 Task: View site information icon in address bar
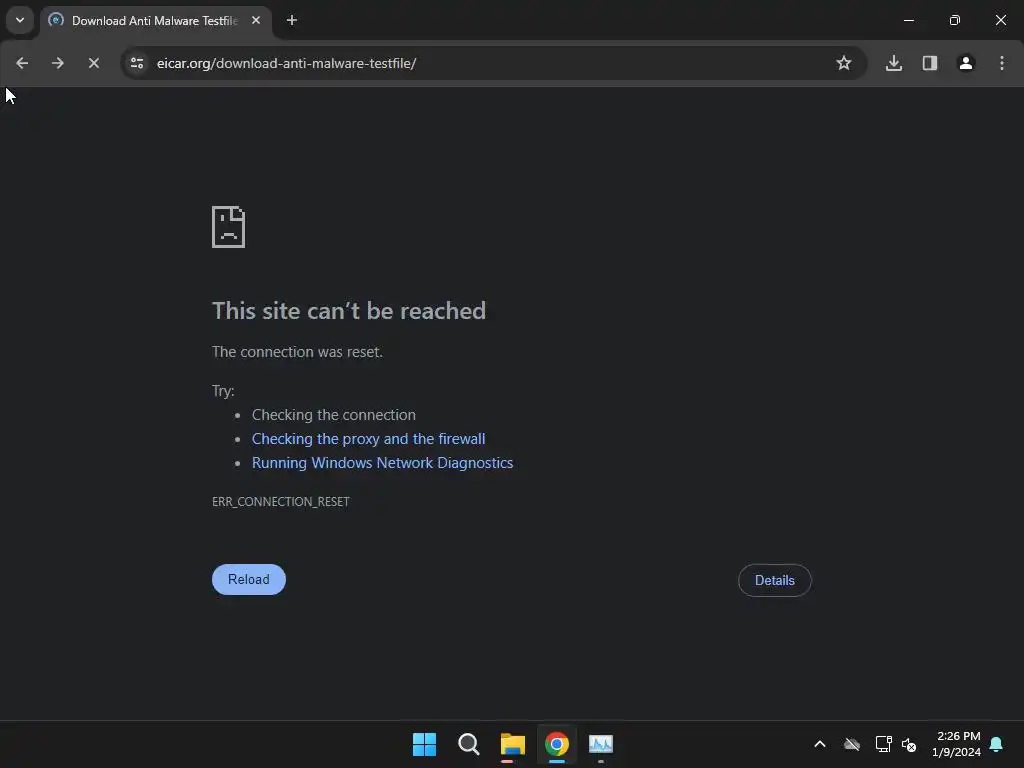pos(137,63)
